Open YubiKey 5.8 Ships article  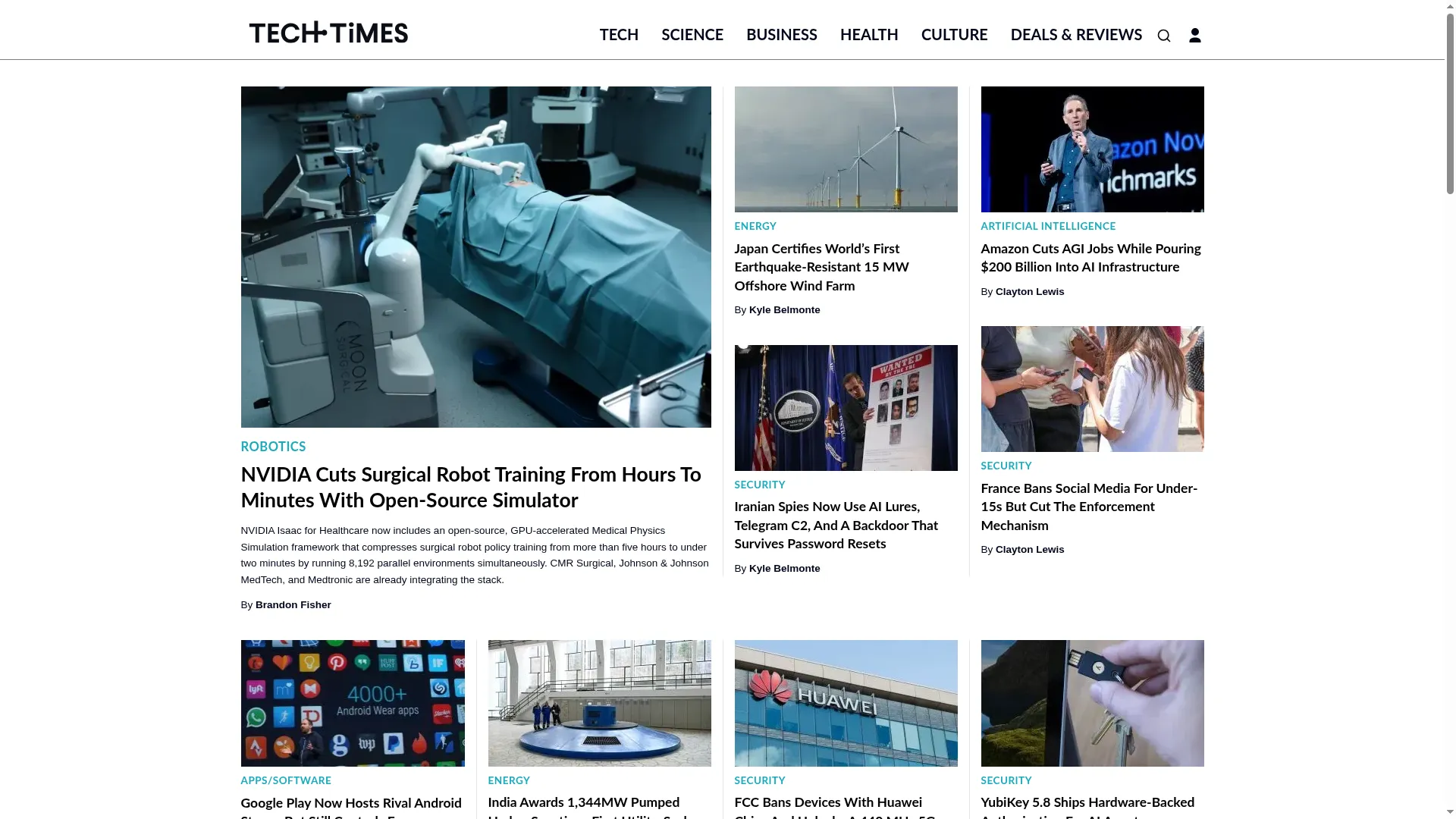(1087, 806)
